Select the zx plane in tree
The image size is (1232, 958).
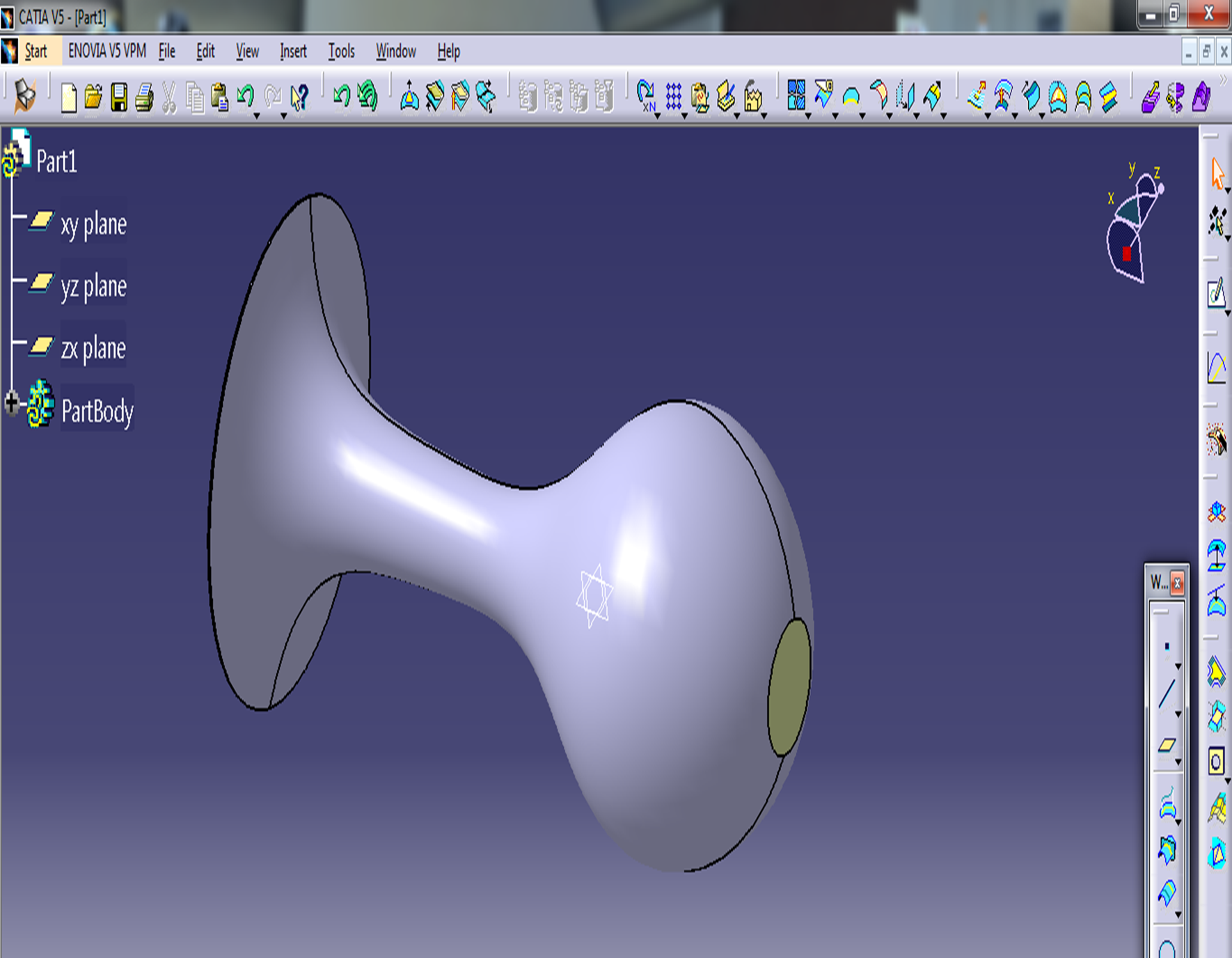point(93,348)
